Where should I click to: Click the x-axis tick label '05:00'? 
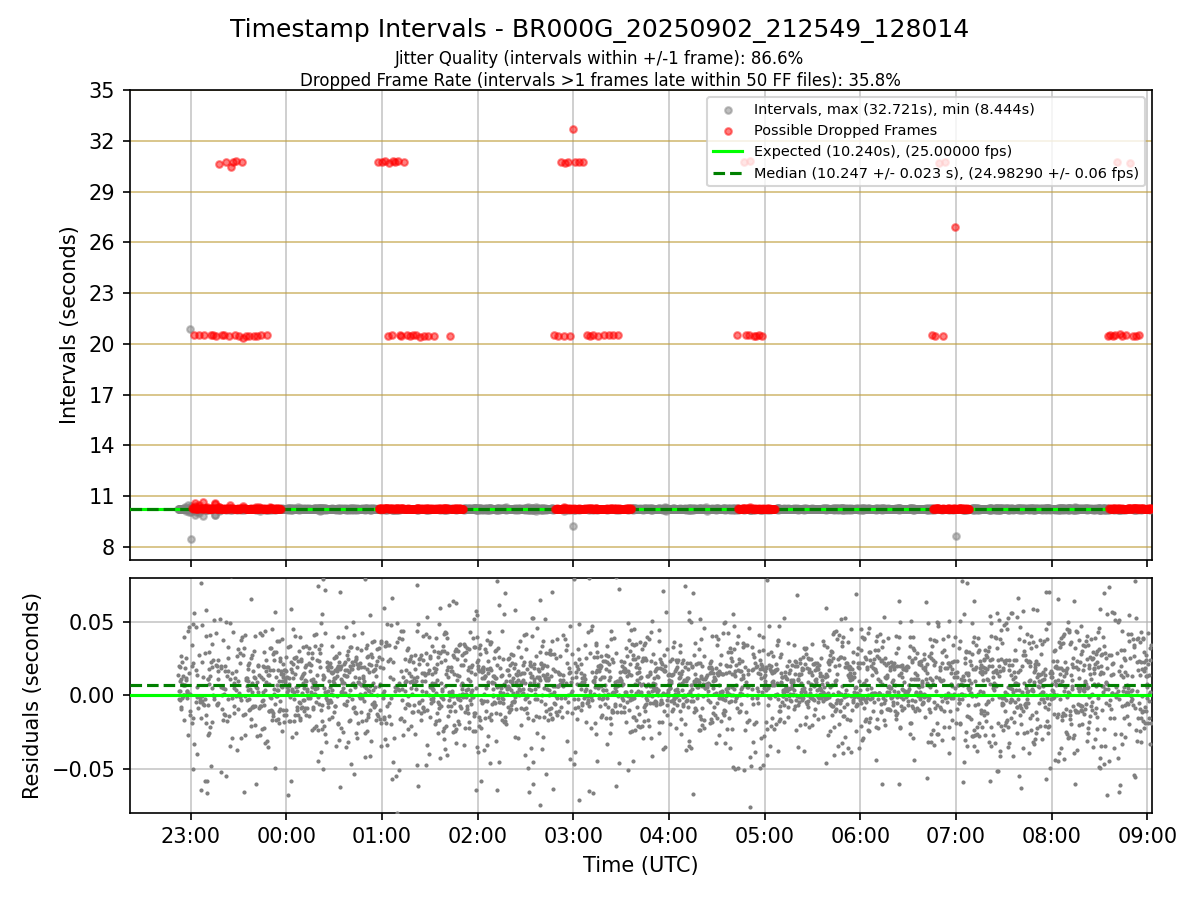(764, 836)
